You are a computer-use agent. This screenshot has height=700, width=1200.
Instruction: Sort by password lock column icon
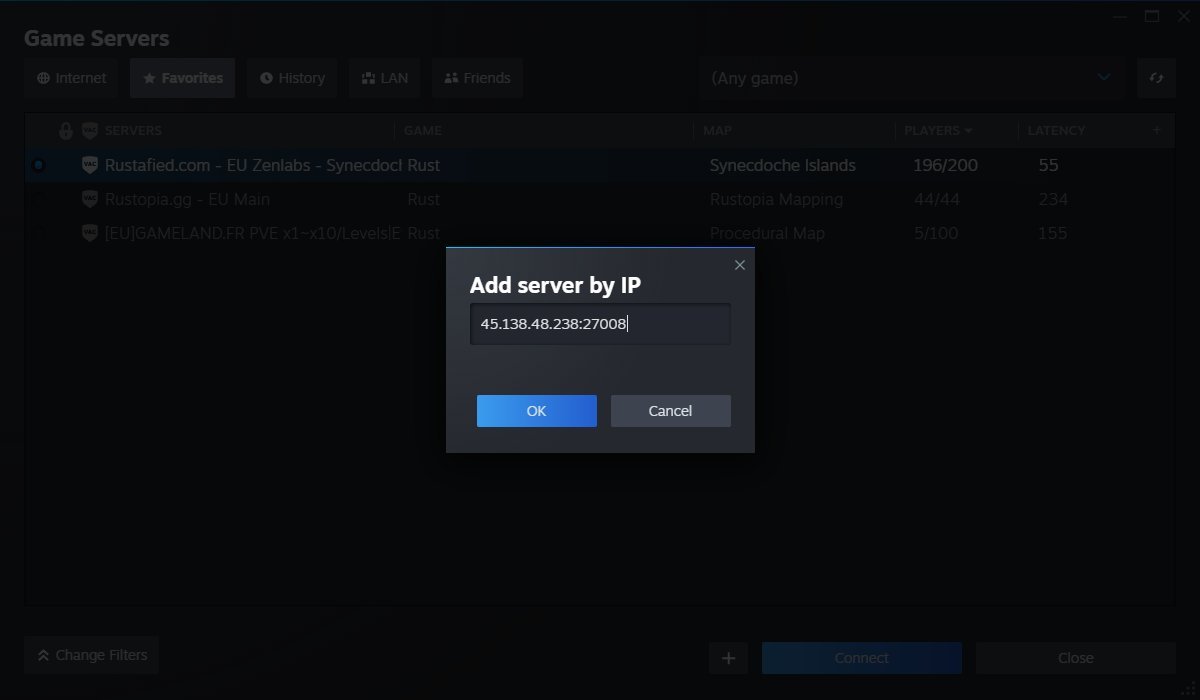(x=66, y=131)
